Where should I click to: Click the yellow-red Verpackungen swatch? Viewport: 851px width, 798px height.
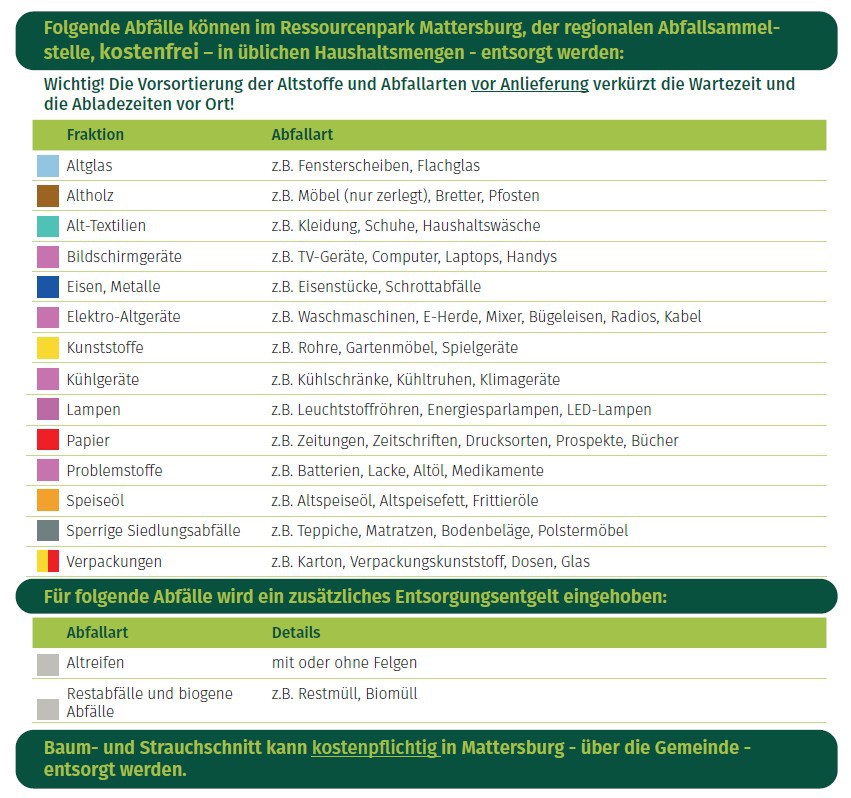pyautogui.click(x=48, y=561)
